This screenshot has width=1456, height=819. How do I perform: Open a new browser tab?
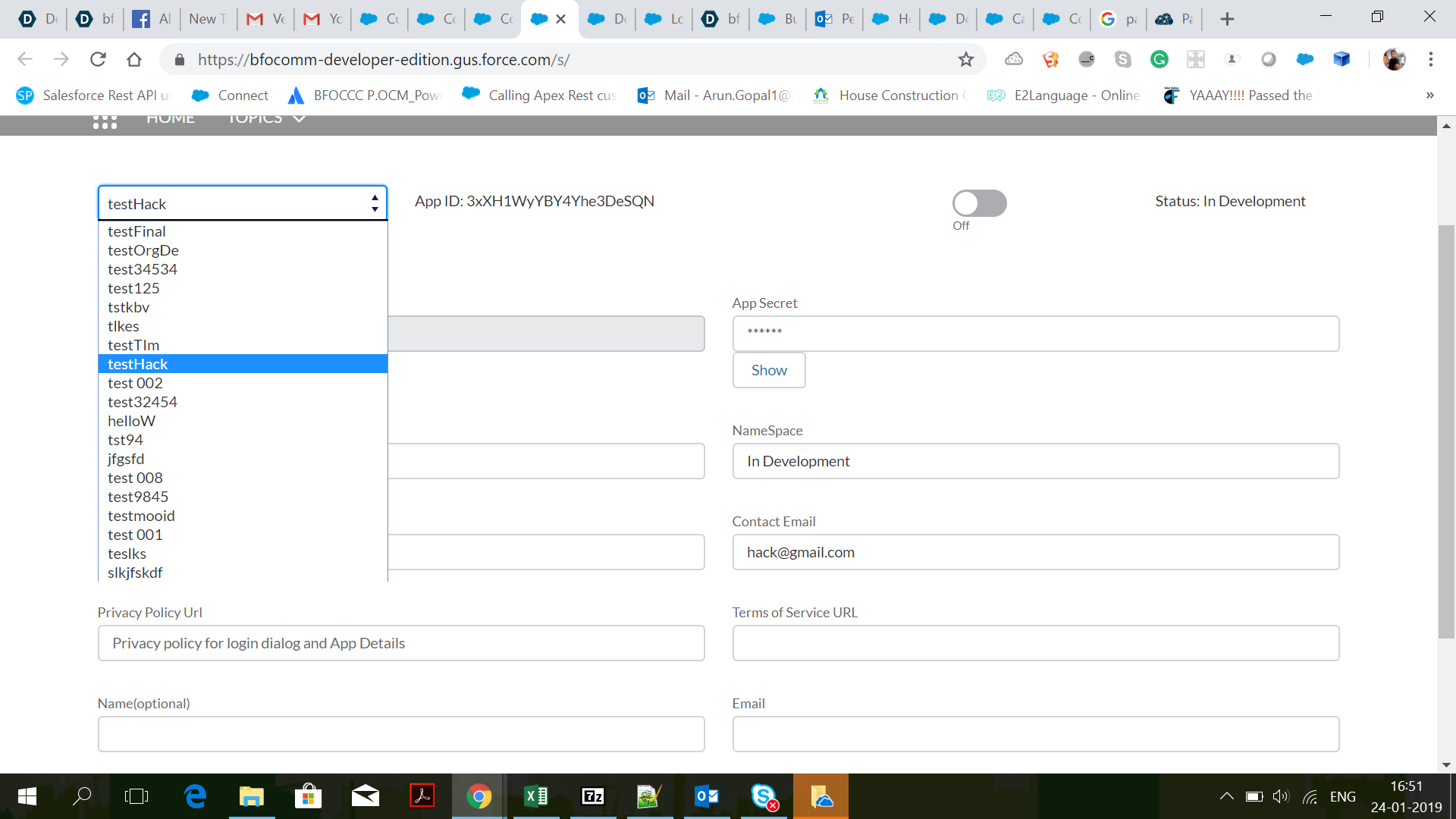pos(1227,19)
